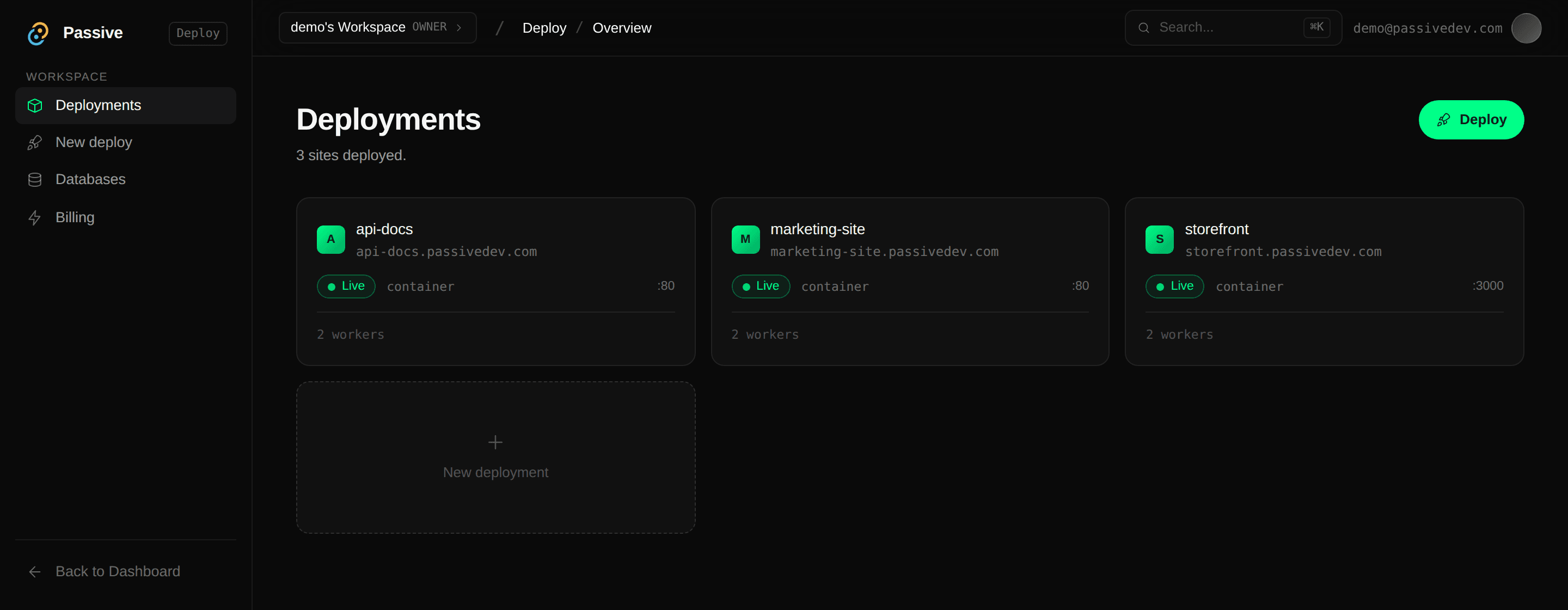This screenshot has height=610, width=1568.
Task: Open the marketing-site deployment title
Action: click(x=817, y=229)
